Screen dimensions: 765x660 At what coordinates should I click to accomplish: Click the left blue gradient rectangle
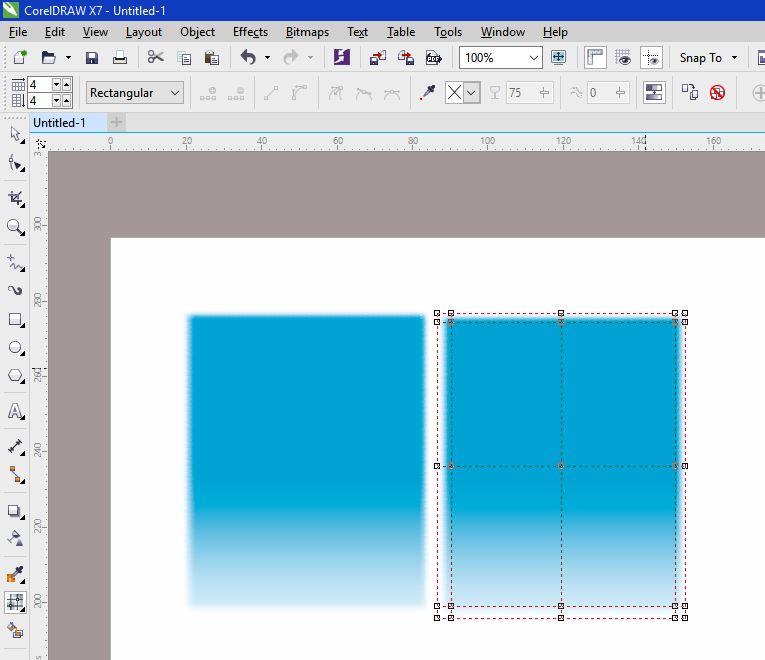click(306, 460)
